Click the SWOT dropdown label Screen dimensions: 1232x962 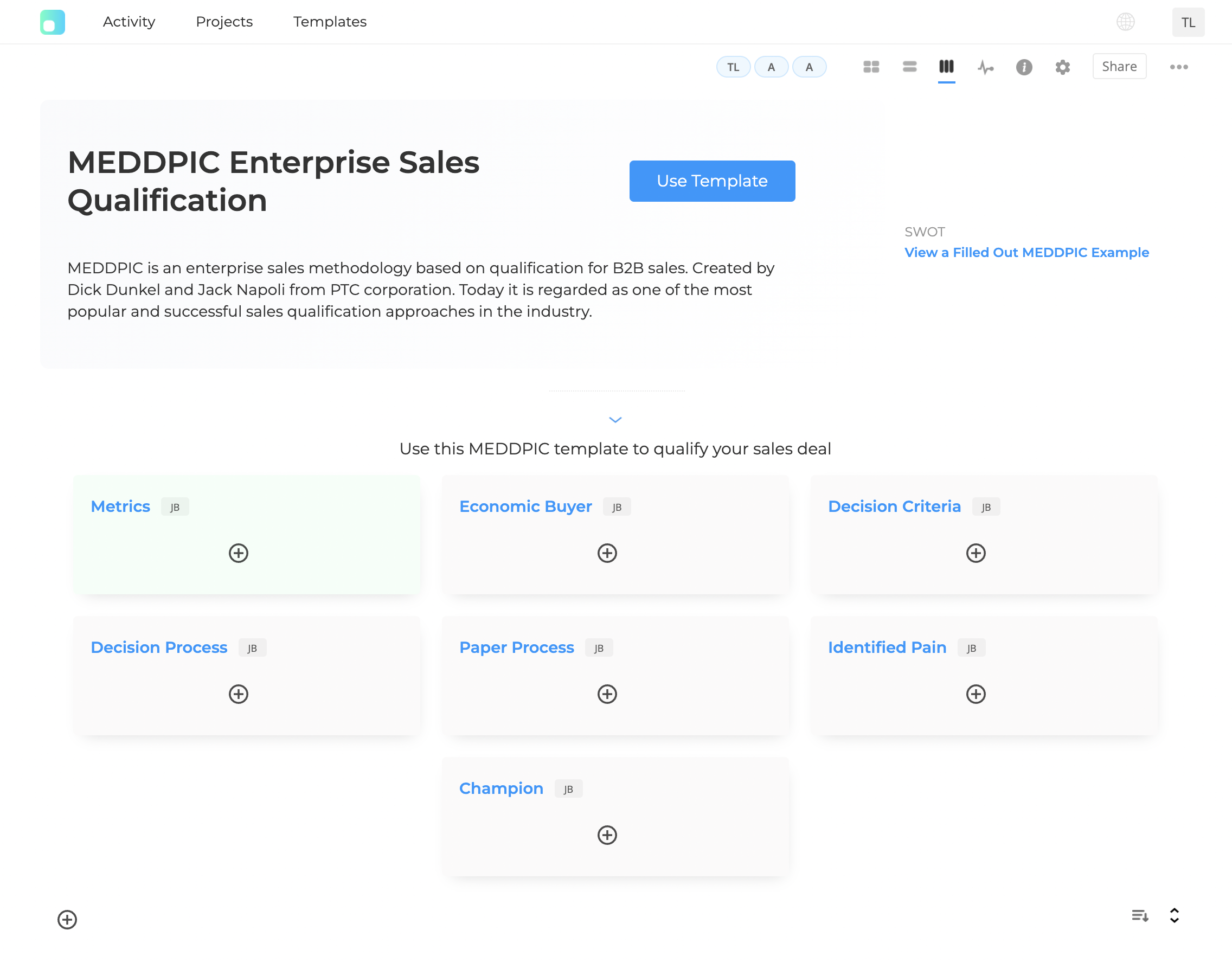[x=925, y=232]
